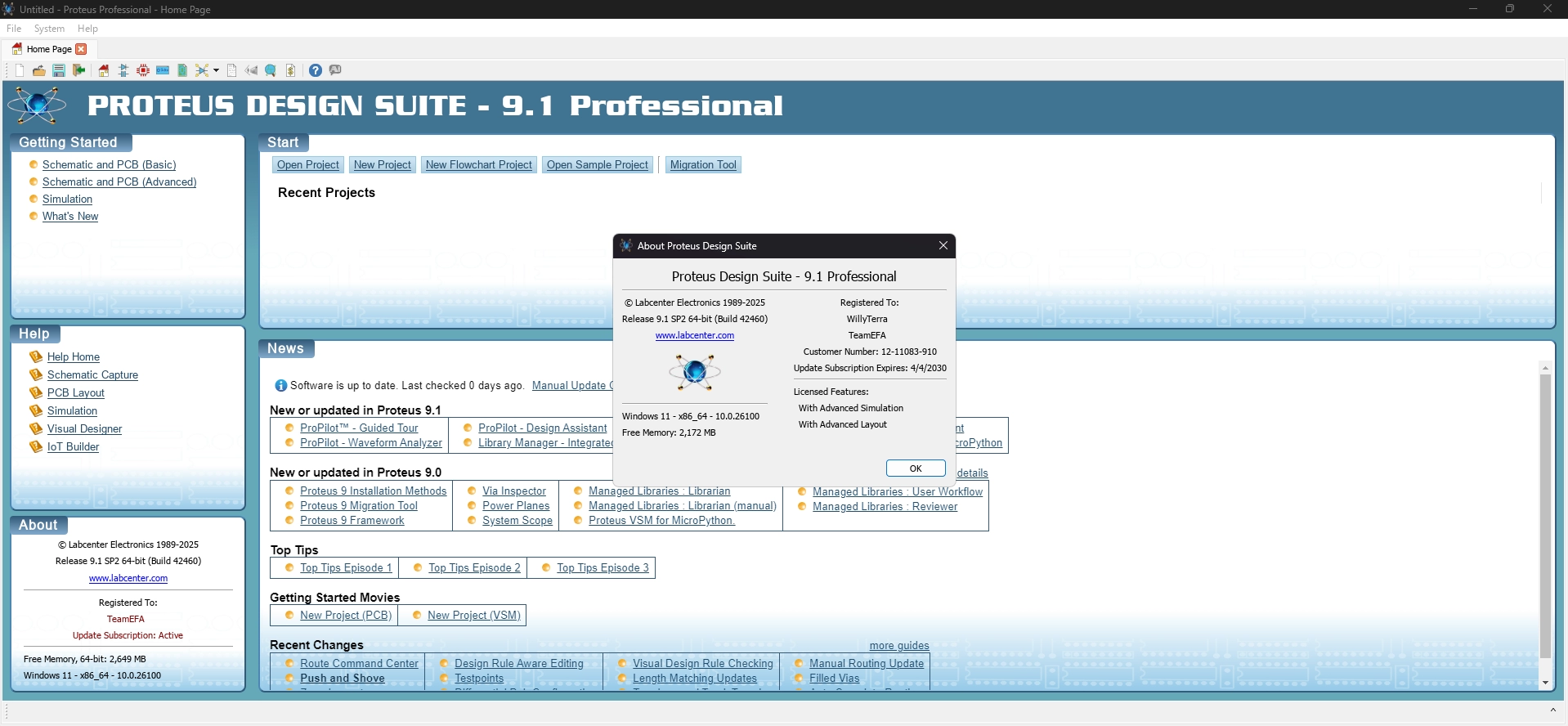Click the New Flowchart Project button
This screenshot has width=1568, height=726.
pos(479,165)
